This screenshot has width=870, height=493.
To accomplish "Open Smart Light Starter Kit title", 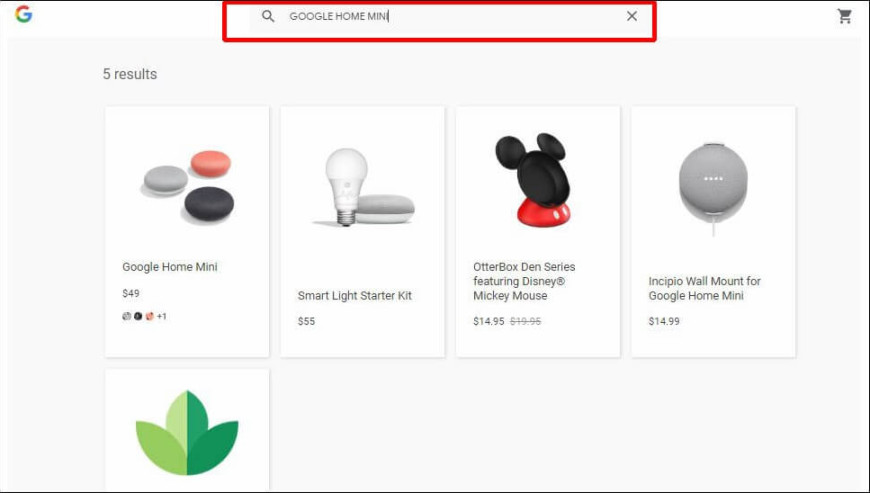I will click(355, 296).
